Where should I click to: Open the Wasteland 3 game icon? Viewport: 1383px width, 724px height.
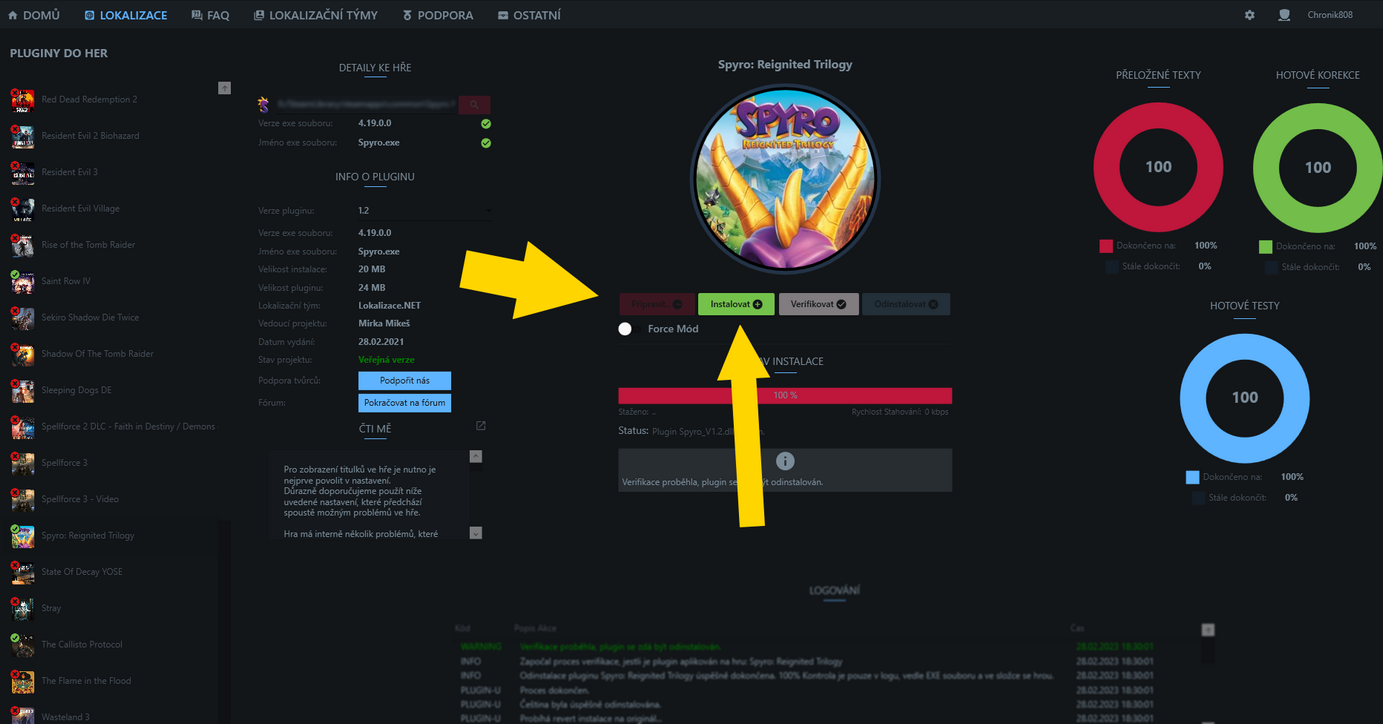pyautogui.click(x=22, y=716)
